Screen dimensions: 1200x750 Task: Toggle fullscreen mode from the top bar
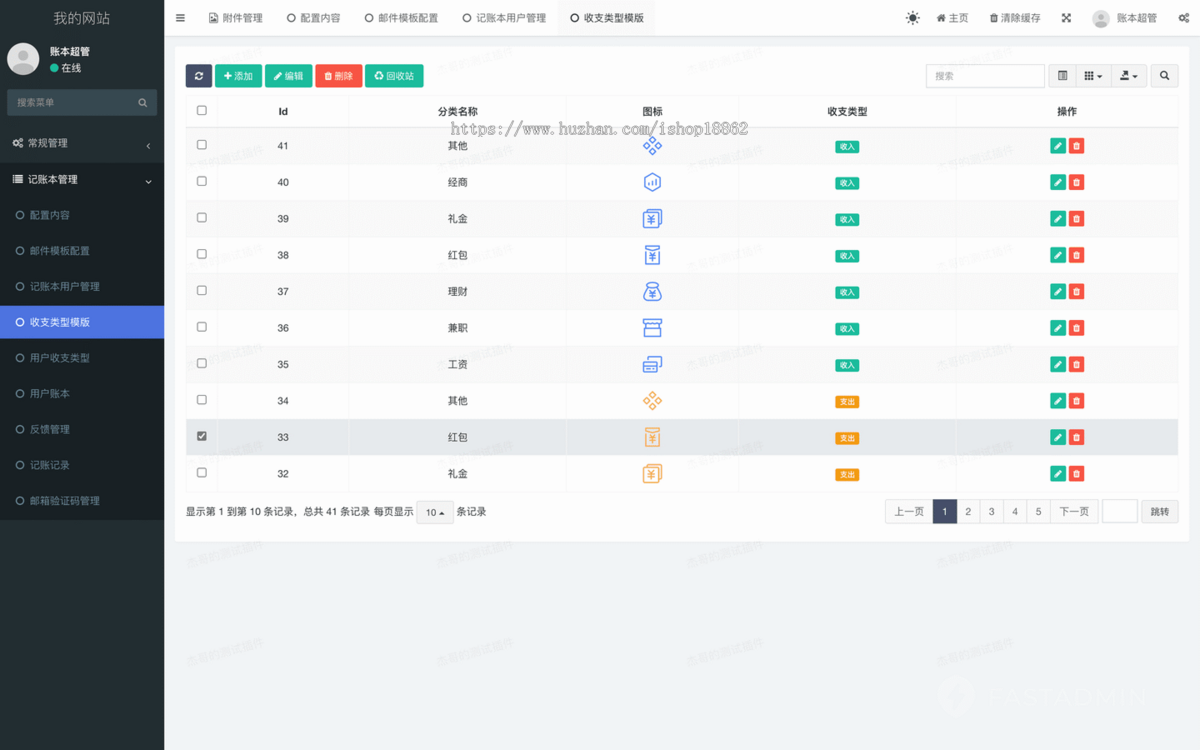(1066, 18)
